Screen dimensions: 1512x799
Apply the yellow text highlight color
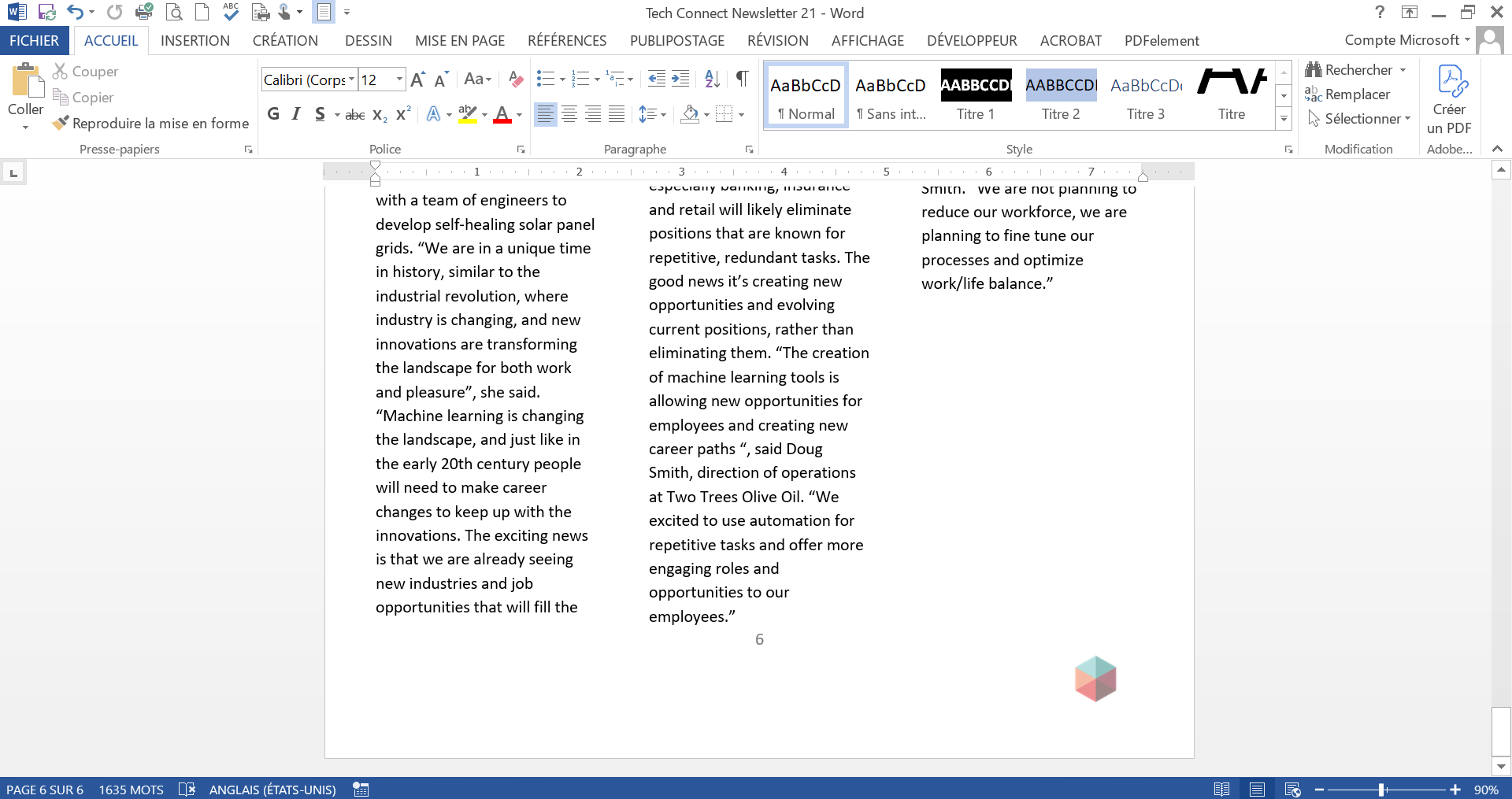[468, 114]
